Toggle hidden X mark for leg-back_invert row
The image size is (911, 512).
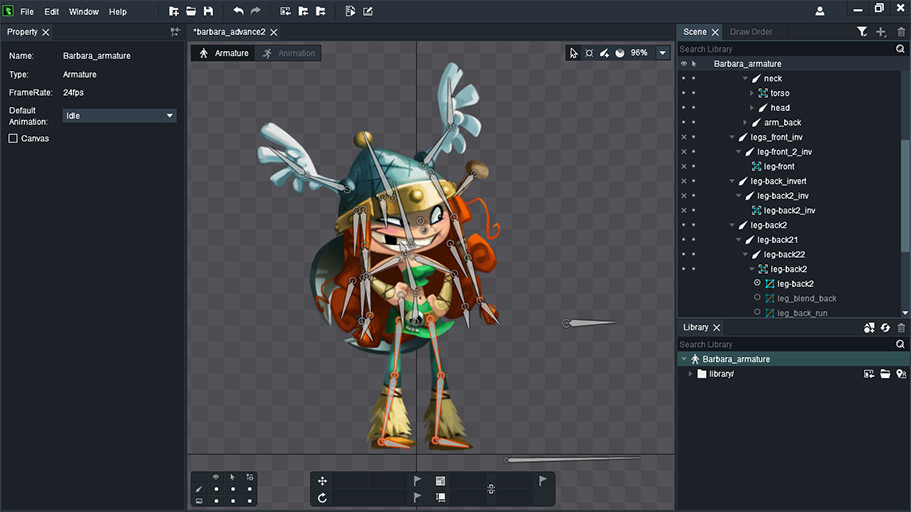pos(684,181)
